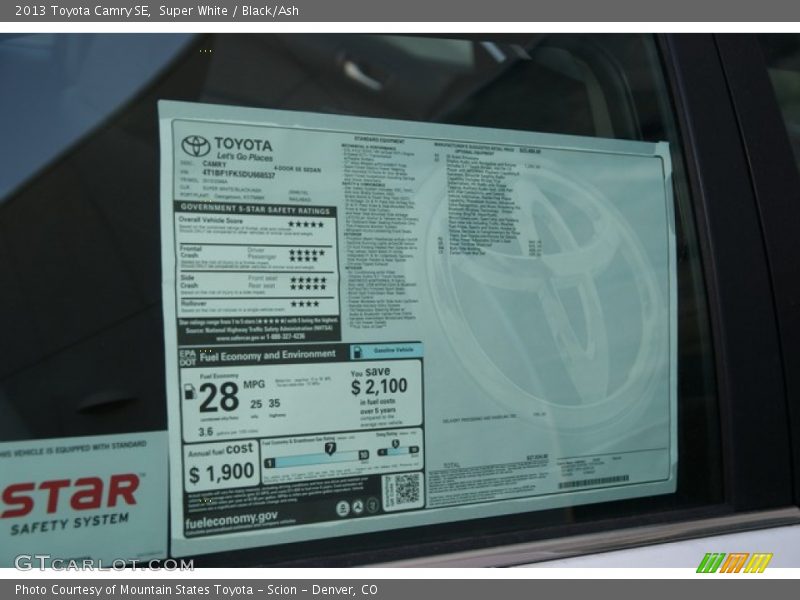Click the Smog Rating scale

397,452
